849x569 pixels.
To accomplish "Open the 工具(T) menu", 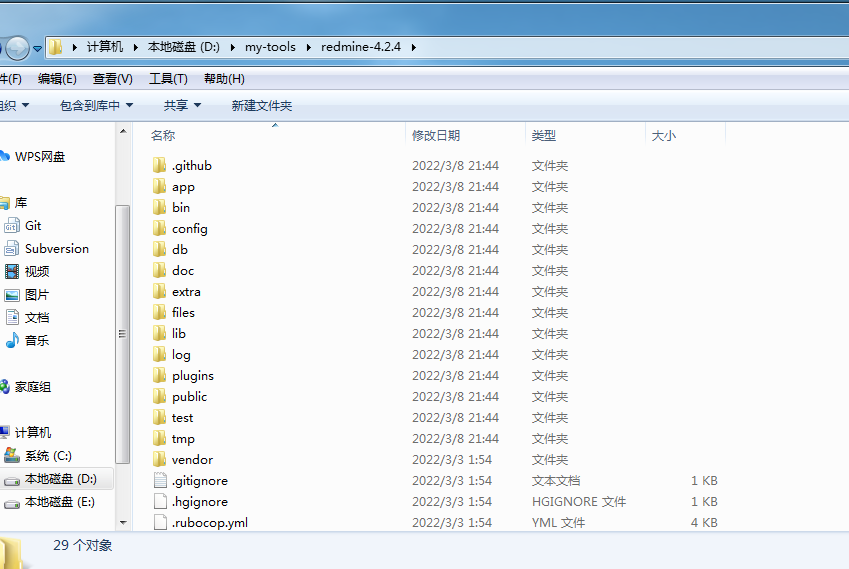I will click(x=168, y=79).
